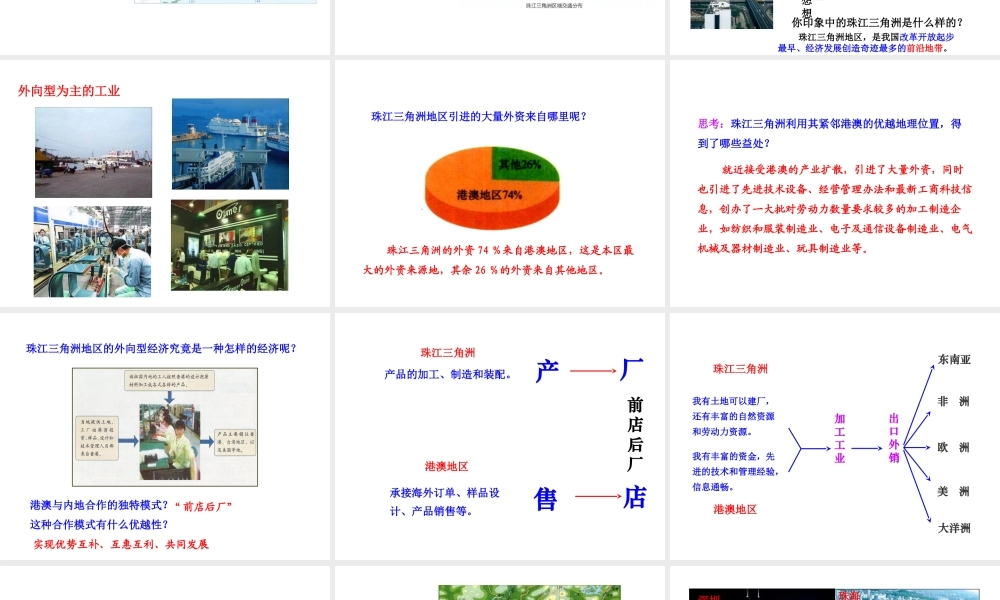Click the large blue character 厂

[632, 369]
